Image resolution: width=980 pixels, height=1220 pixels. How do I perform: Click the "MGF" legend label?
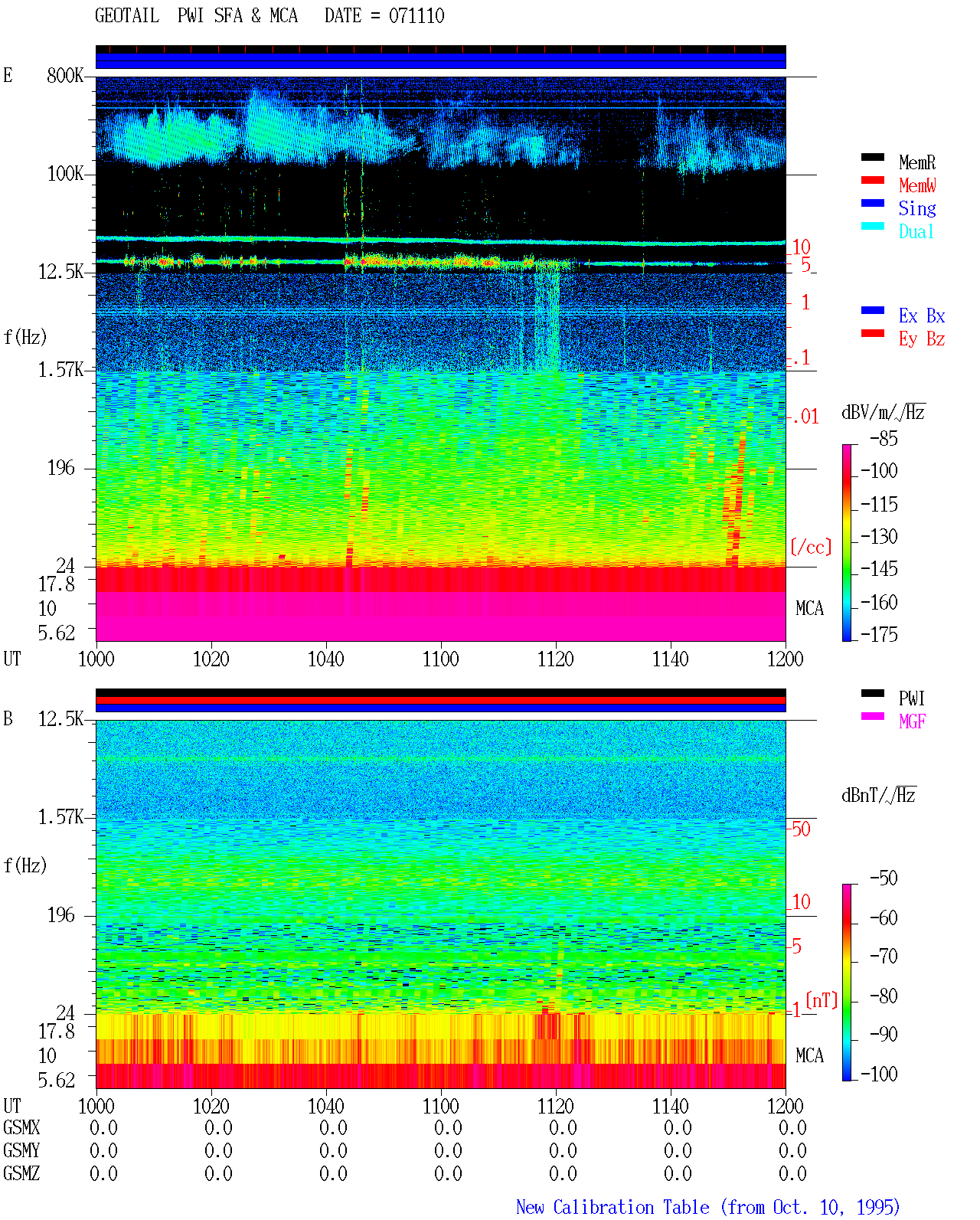click(913, 721)
